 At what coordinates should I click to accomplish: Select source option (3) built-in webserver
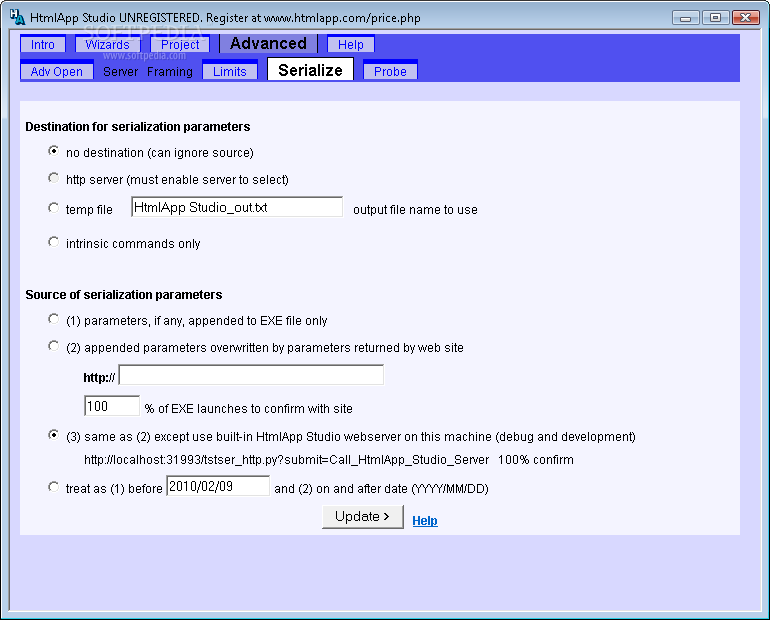54,435
